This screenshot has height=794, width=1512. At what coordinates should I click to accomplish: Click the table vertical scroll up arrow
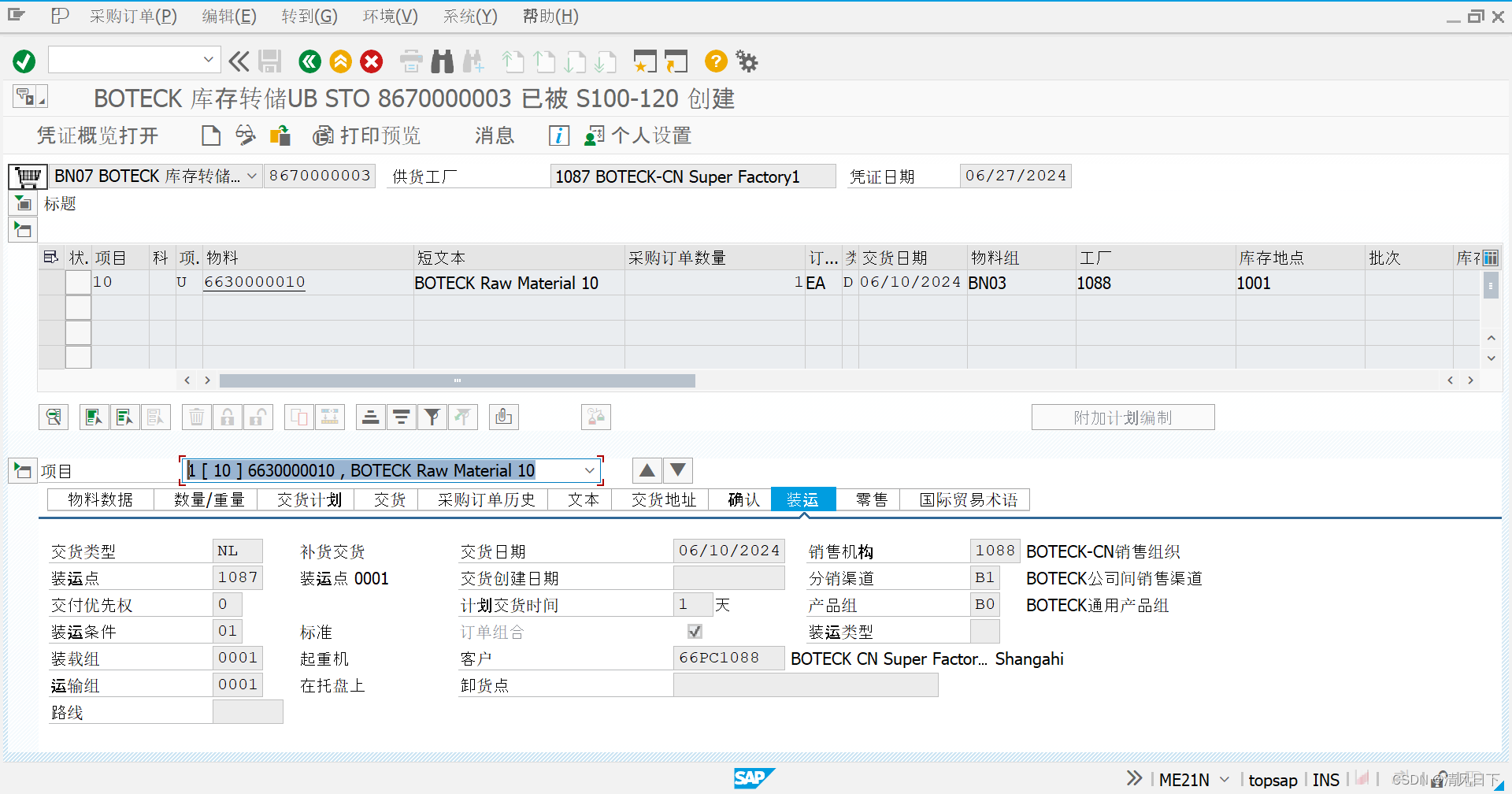pos(1491,338)
